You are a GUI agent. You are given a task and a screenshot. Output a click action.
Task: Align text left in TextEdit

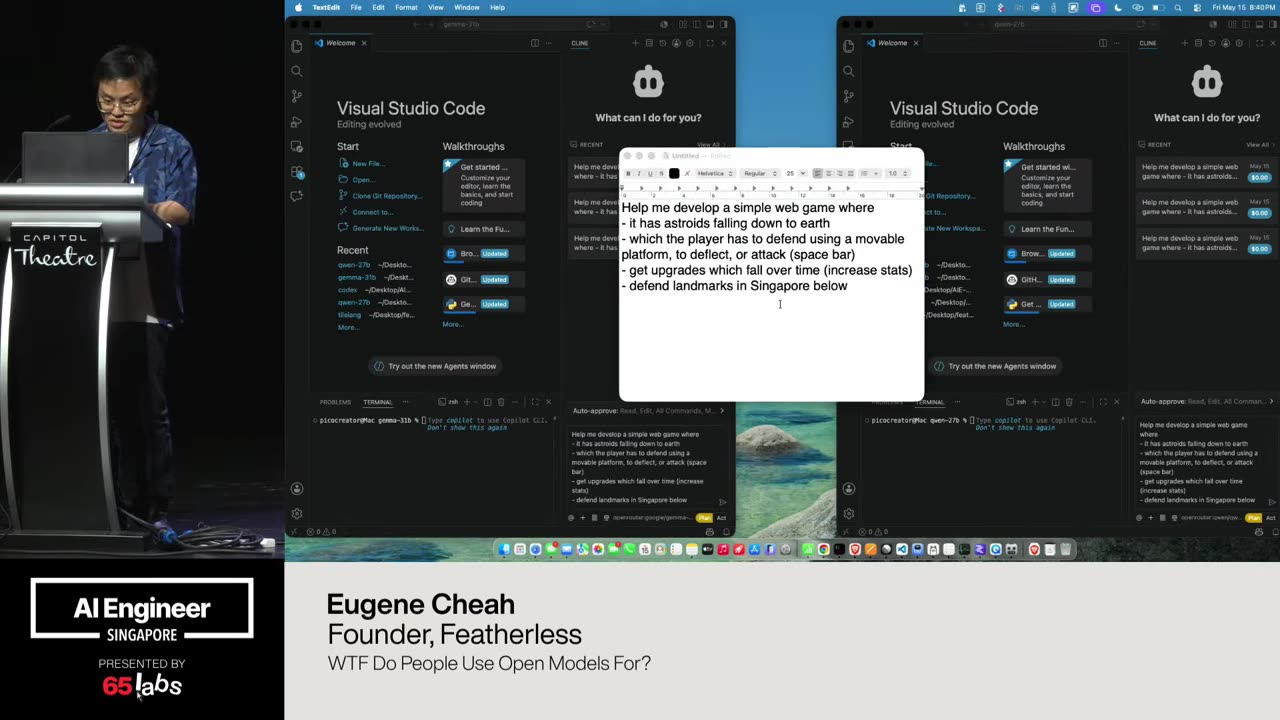tap(817, 173)
